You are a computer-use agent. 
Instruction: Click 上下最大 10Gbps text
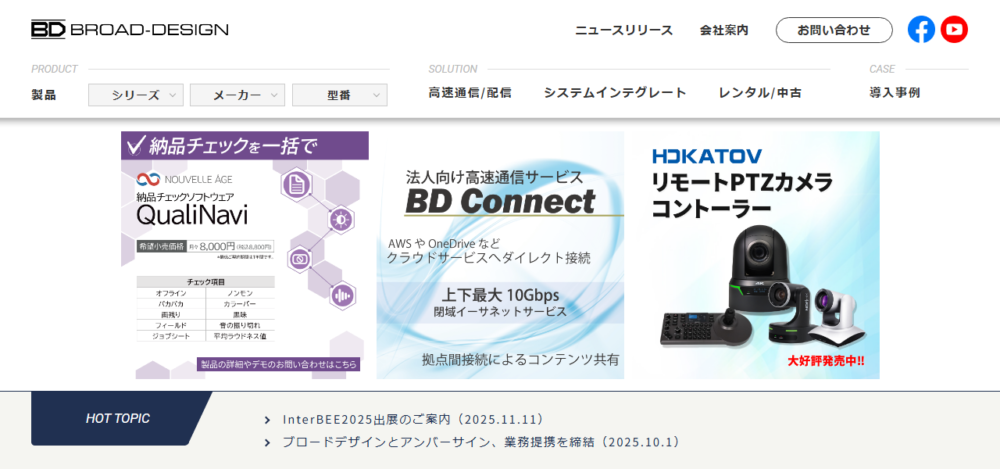click(500, 295)
